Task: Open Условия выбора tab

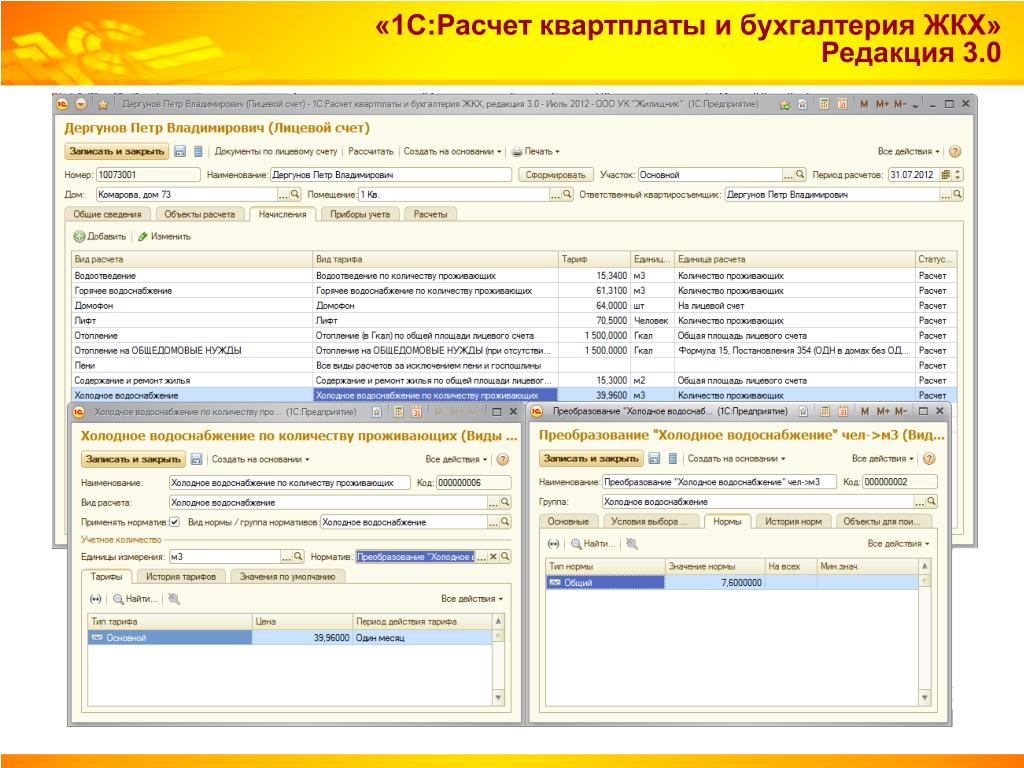Action: (x=649, y=521)
